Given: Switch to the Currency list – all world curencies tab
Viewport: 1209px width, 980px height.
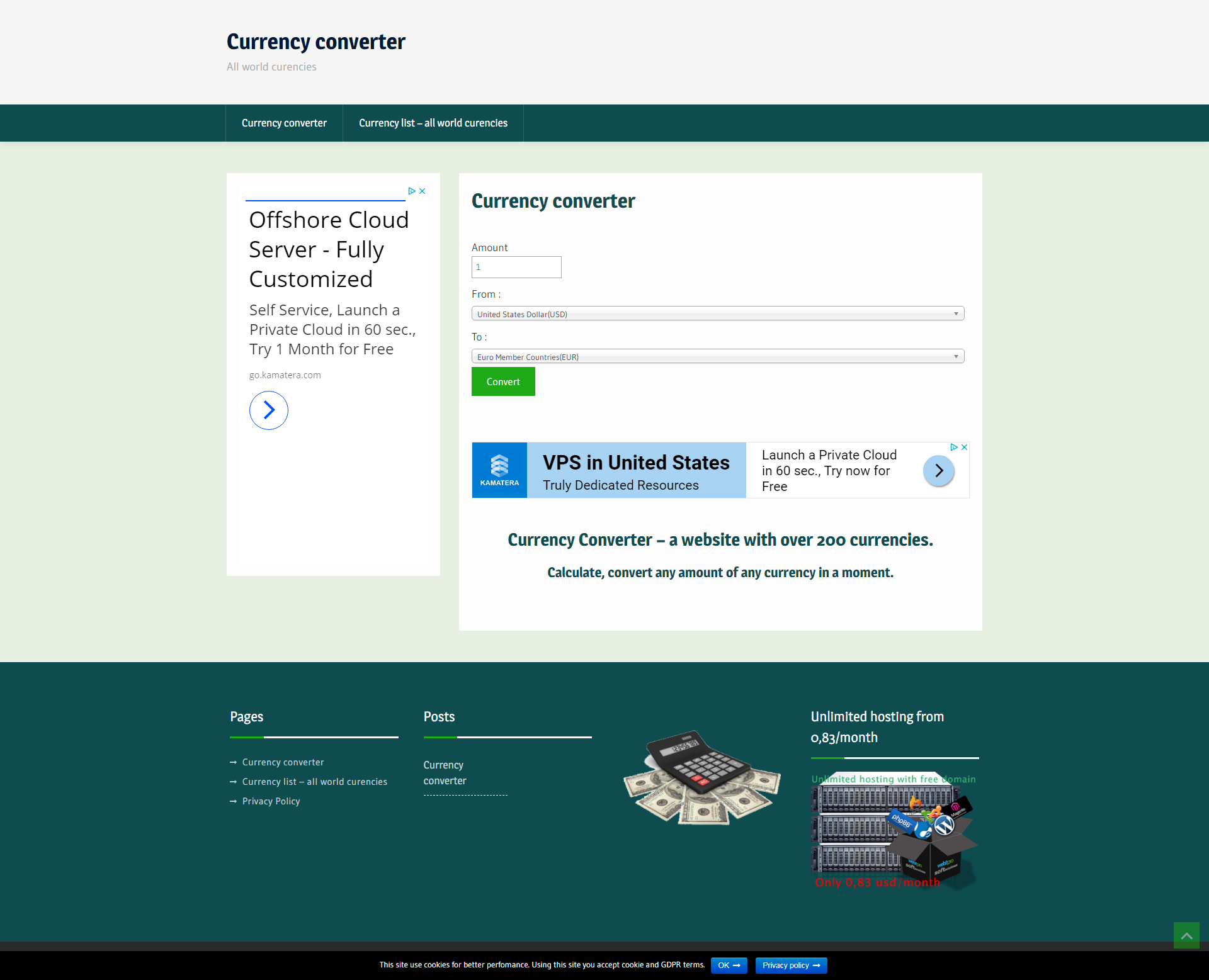Looking at the screenshot, I should (x=433, y=123).
